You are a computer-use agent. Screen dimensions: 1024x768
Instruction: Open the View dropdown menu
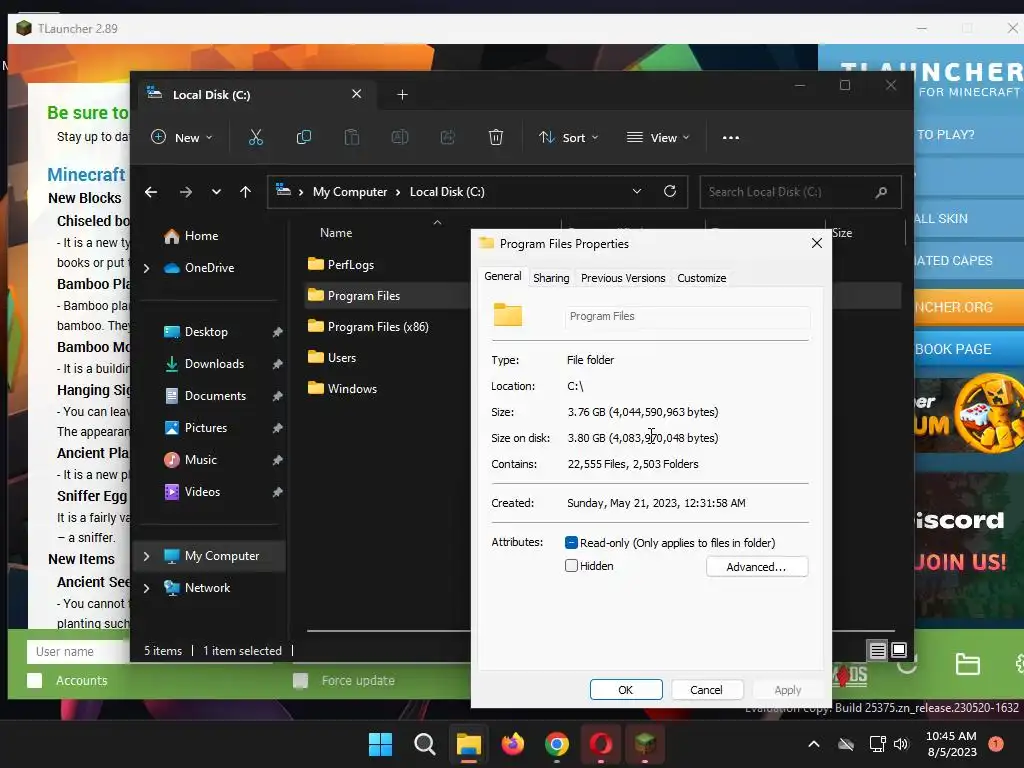[x=658, y=137]
